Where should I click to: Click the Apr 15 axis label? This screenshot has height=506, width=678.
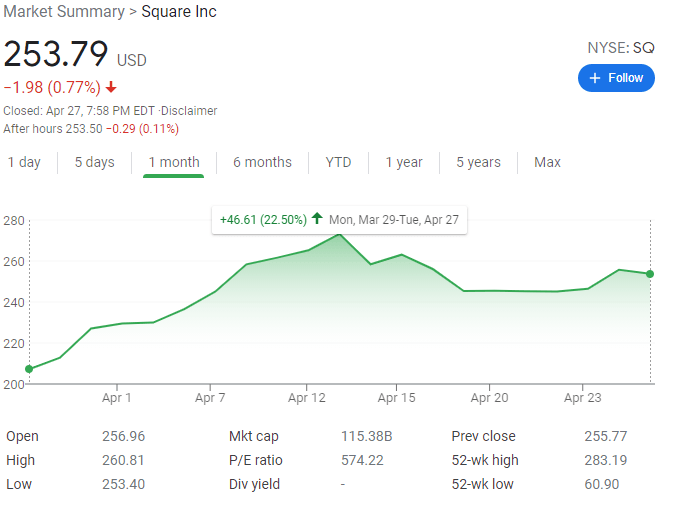click(397, 397)
